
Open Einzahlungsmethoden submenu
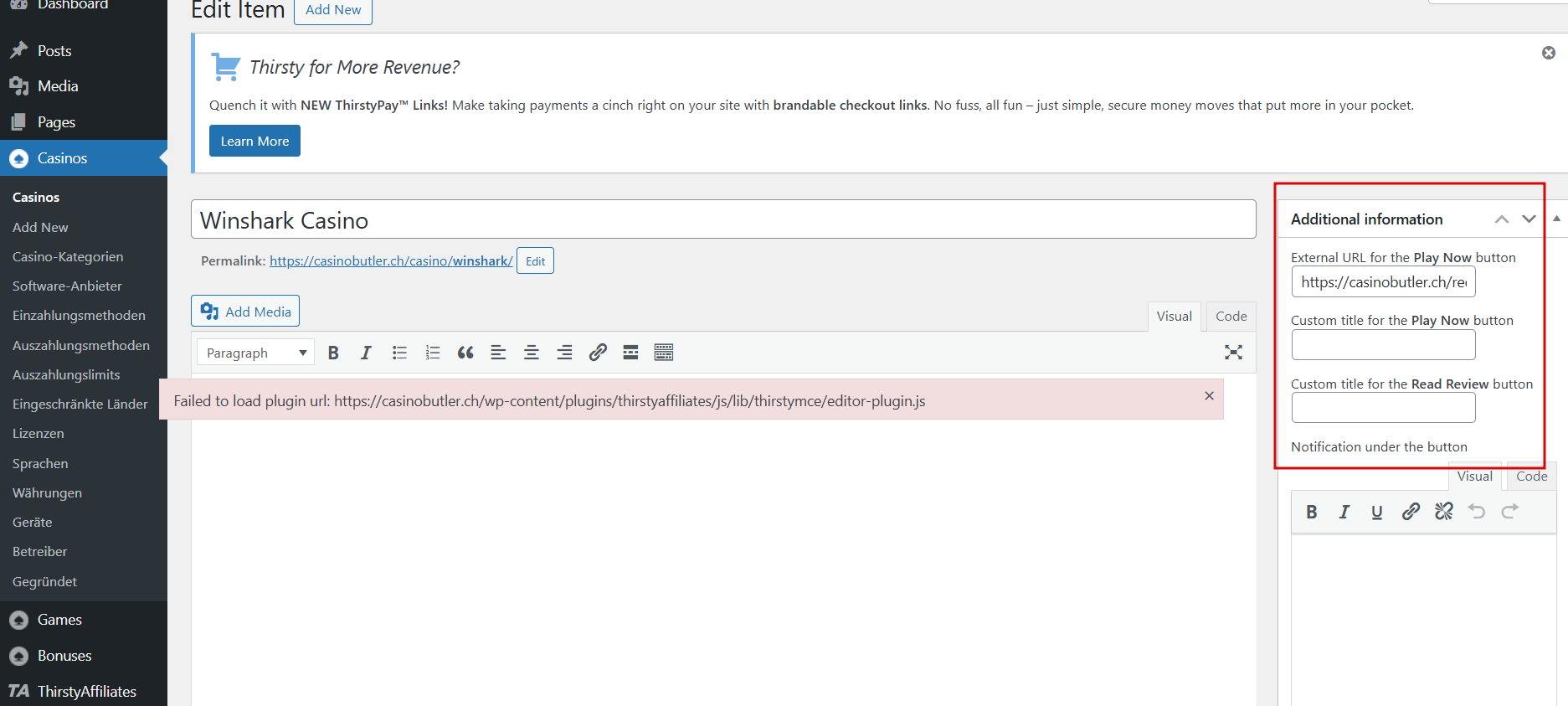[x=79, y=316]
